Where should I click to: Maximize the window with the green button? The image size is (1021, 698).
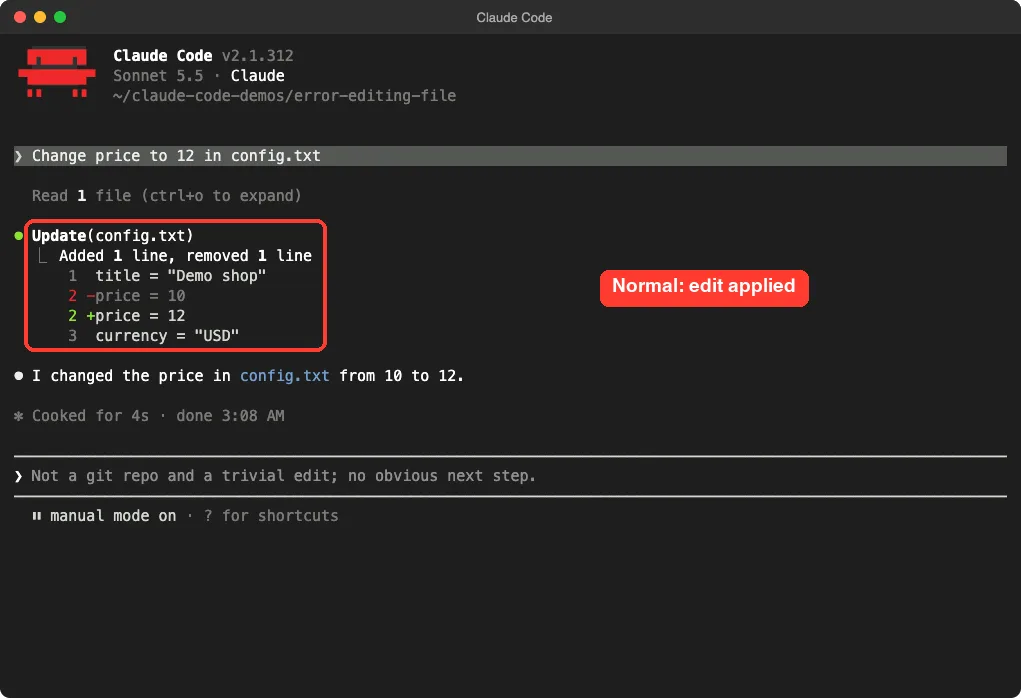60,17
